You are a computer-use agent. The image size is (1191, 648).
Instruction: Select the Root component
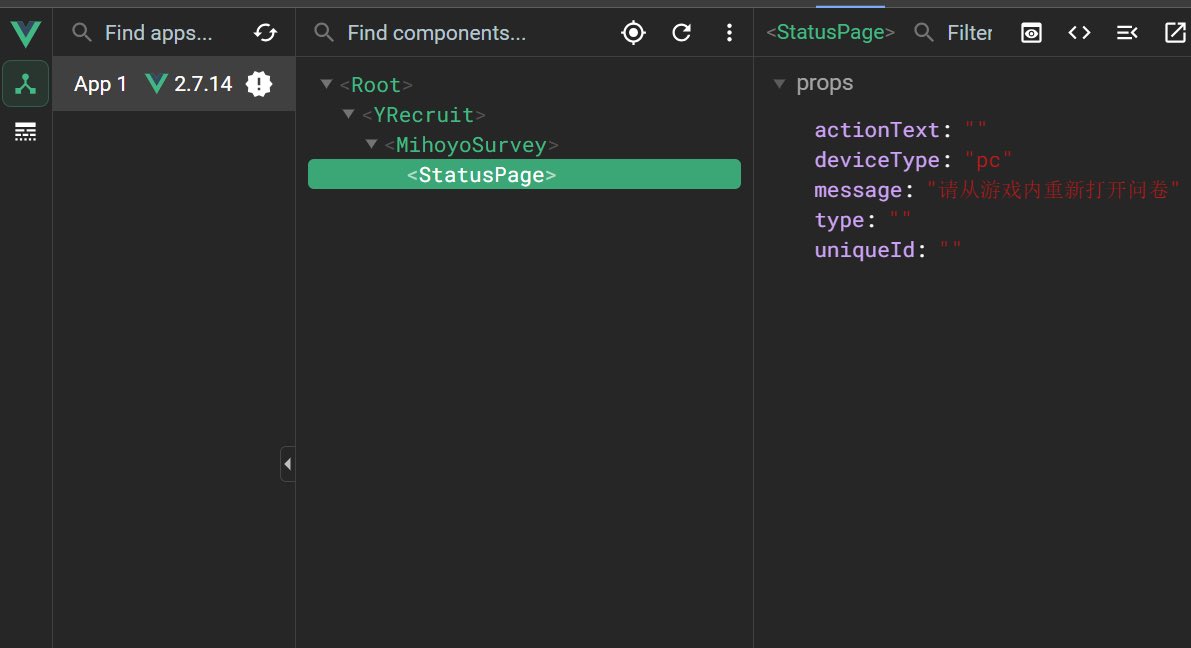point(376,84)
